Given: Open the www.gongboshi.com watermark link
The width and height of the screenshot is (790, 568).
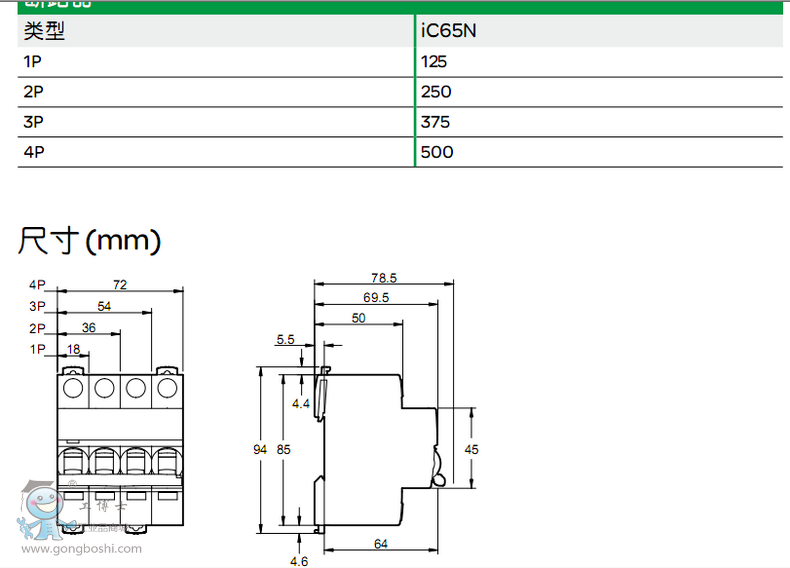Looking at the screenshot, I should point(82,548).
